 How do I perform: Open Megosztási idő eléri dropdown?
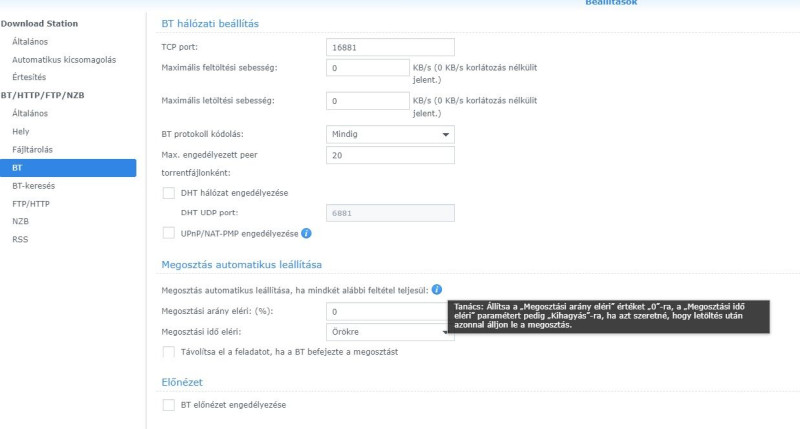tap(390, 332)
